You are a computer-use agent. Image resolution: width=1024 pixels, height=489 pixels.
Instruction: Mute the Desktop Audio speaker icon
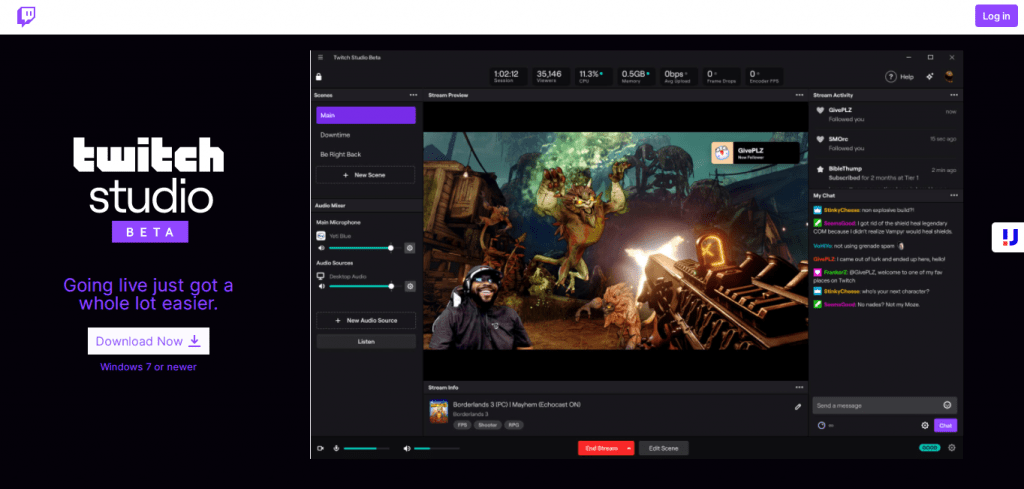pos(321,286)
